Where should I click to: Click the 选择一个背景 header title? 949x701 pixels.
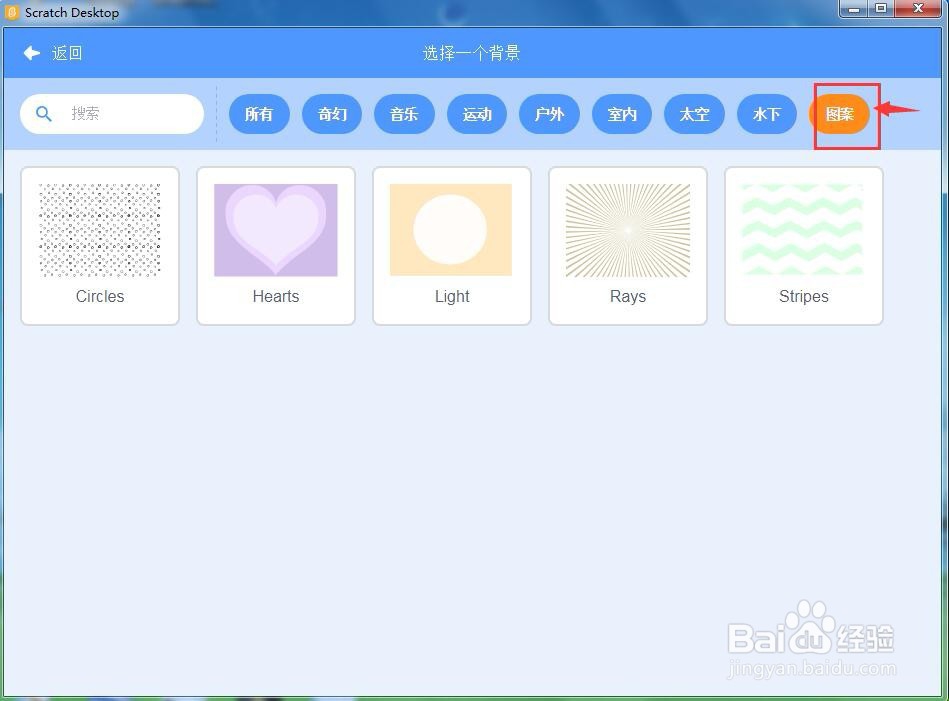tap(471, 53)
